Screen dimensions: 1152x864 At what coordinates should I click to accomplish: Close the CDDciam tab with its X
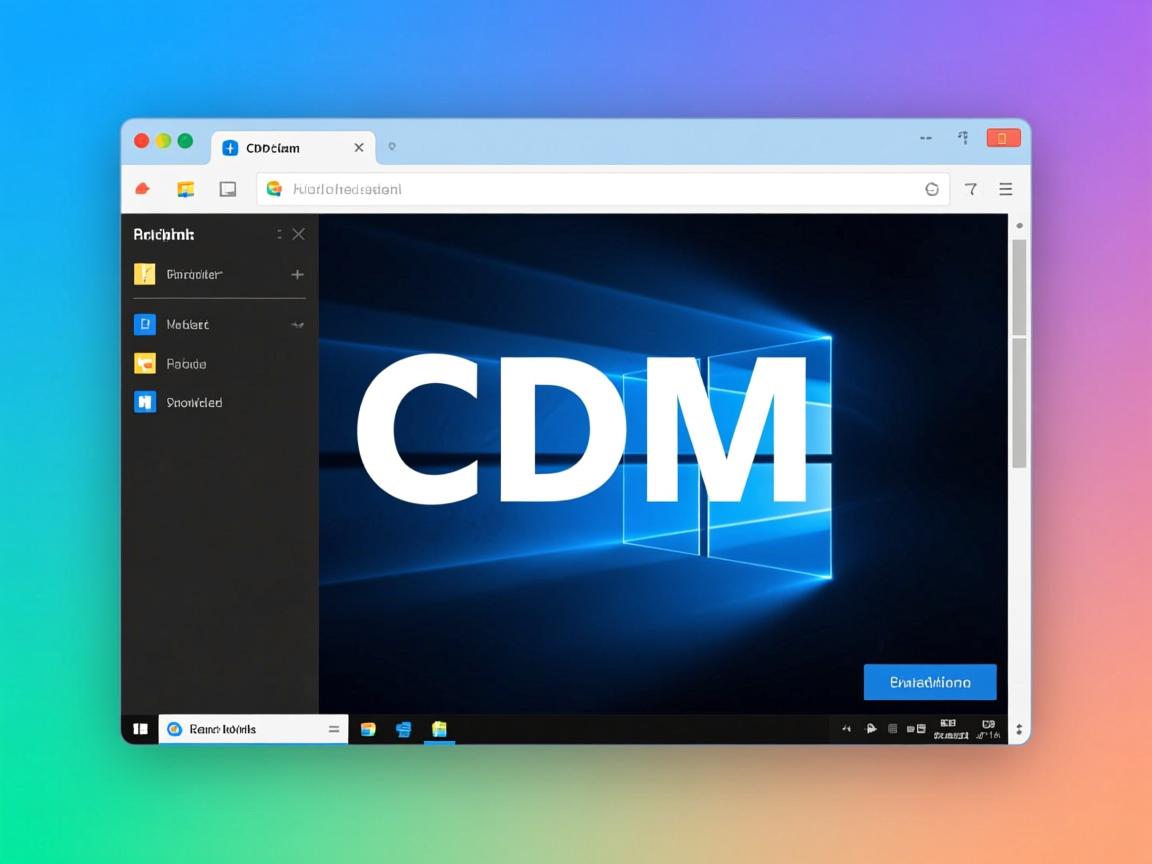(x=359, y=148)
